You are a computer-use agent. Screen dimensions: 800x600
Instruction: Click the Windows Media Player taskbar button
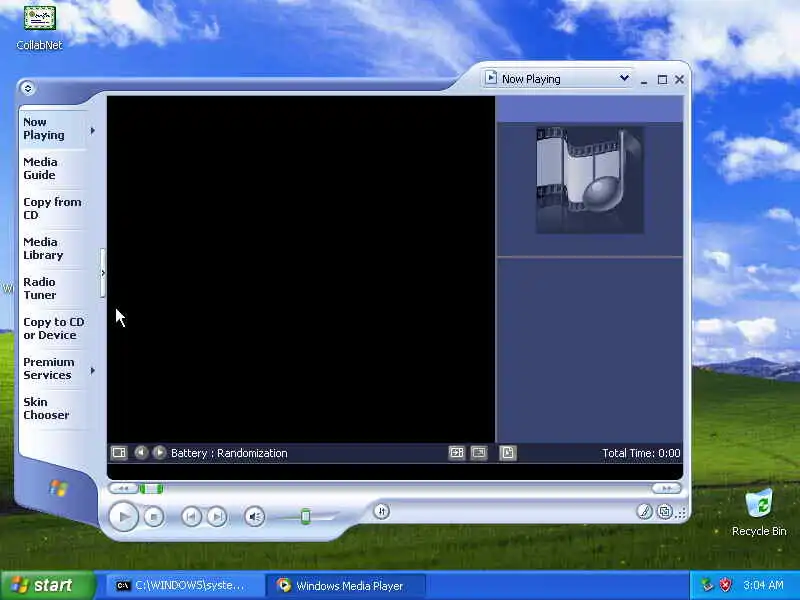(x=345, y=585)
